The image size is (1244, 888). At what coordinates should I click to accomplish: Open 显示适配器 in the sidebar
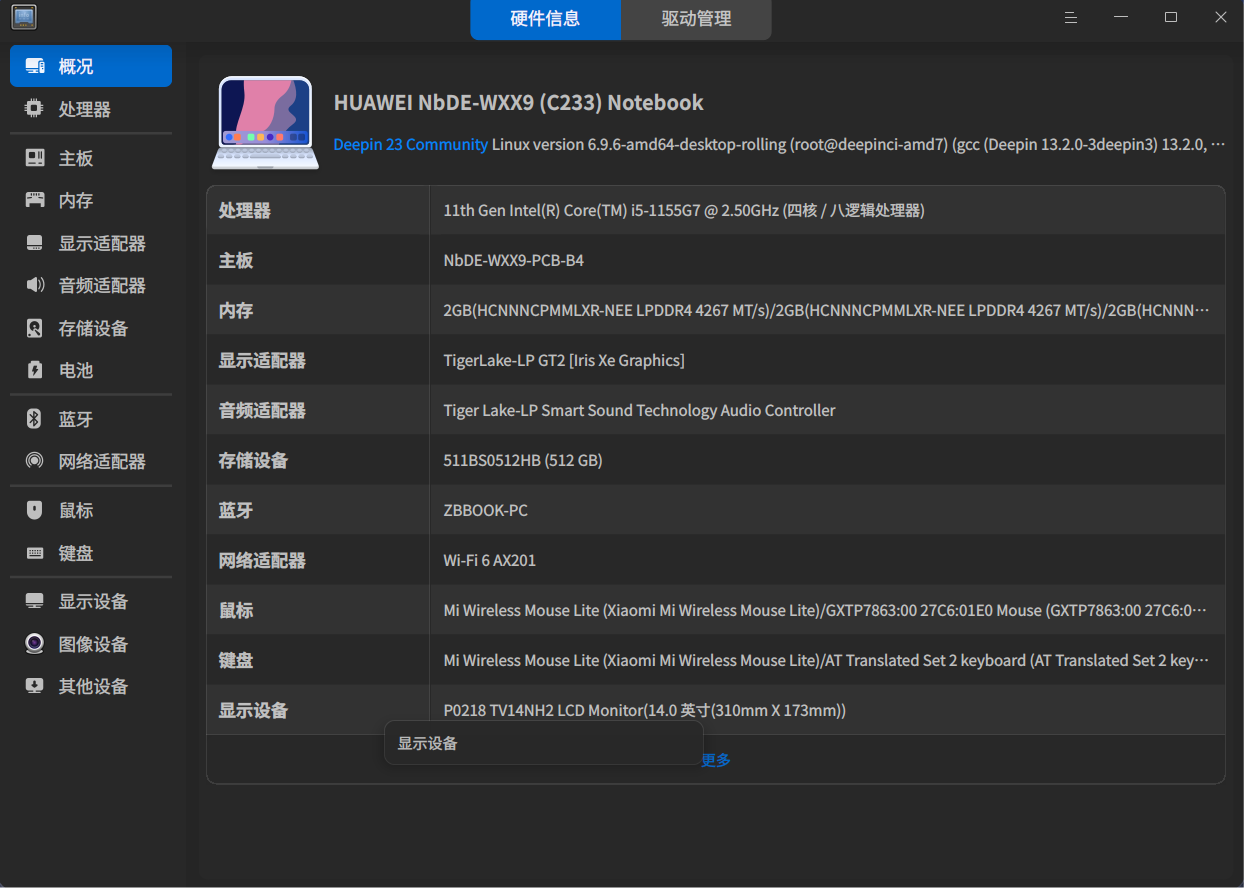click(91, 243)
